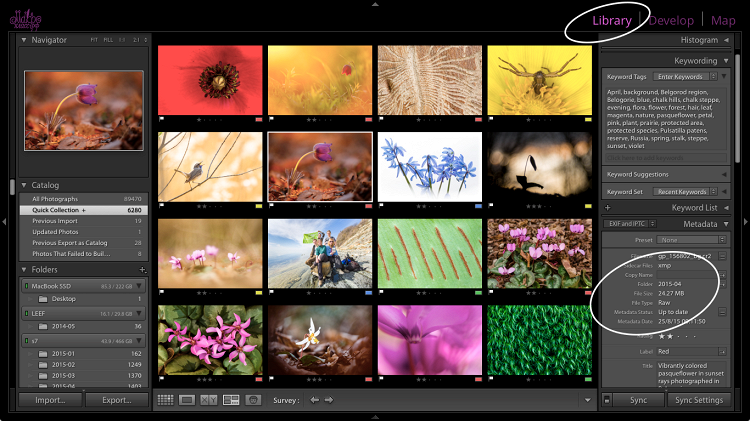Select previous photo with the left arrow
750x421 pixels.
(x=314, y=400)
